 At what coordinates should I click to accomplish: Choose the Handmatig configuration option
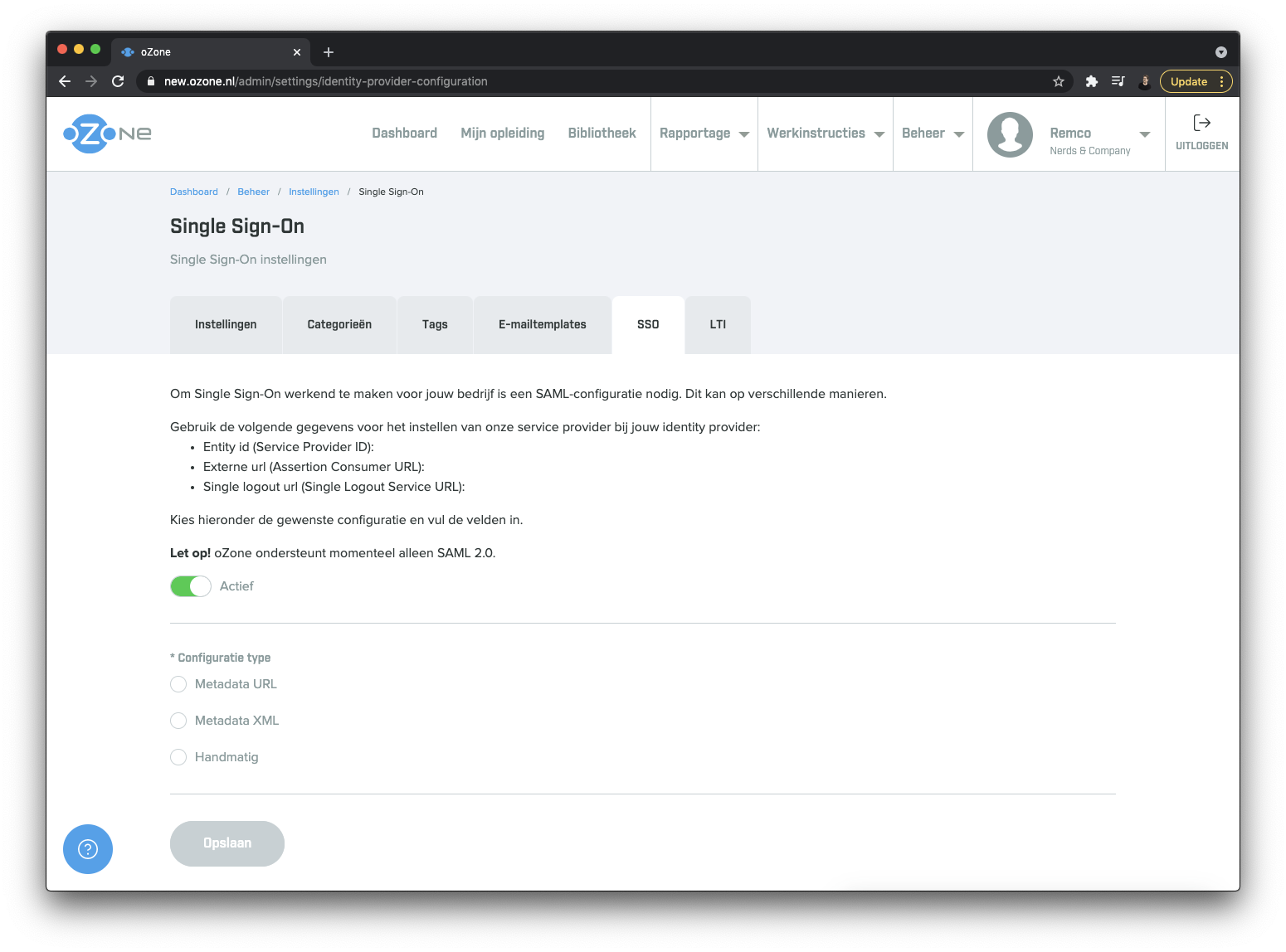coord(178,757)
